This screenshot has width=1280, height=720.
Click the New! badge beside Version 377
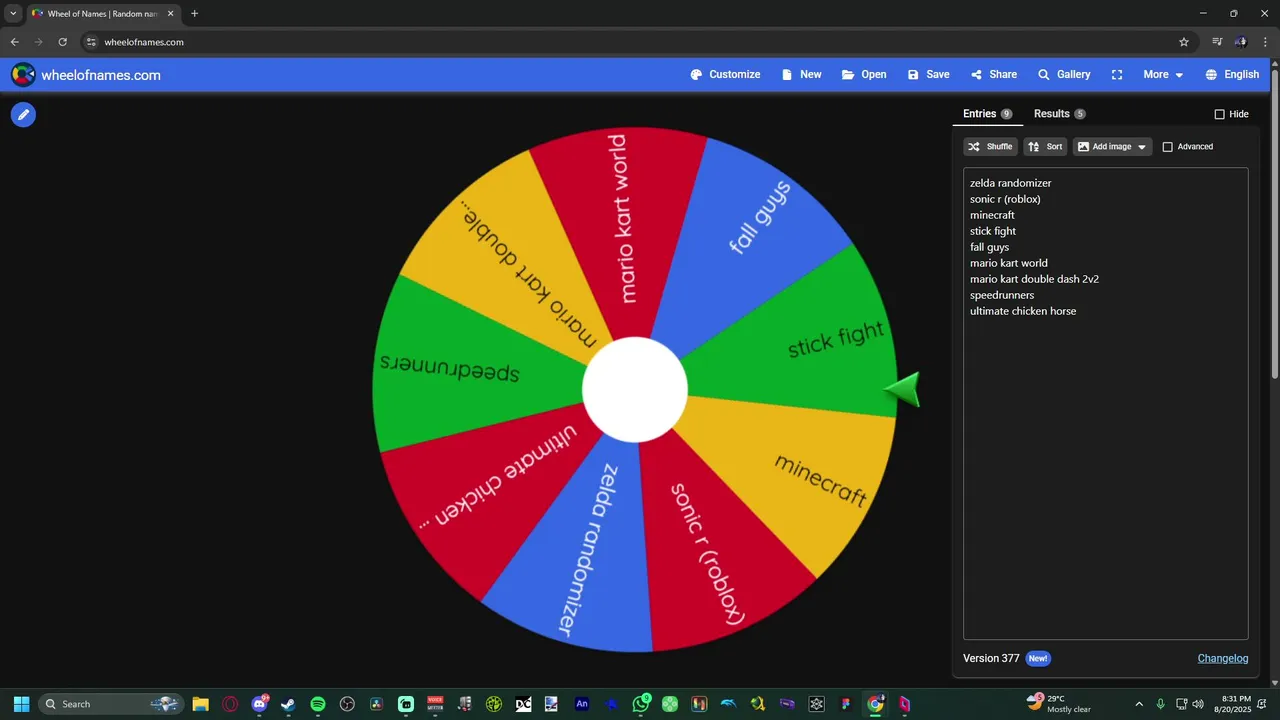[x=1038, y=658]
